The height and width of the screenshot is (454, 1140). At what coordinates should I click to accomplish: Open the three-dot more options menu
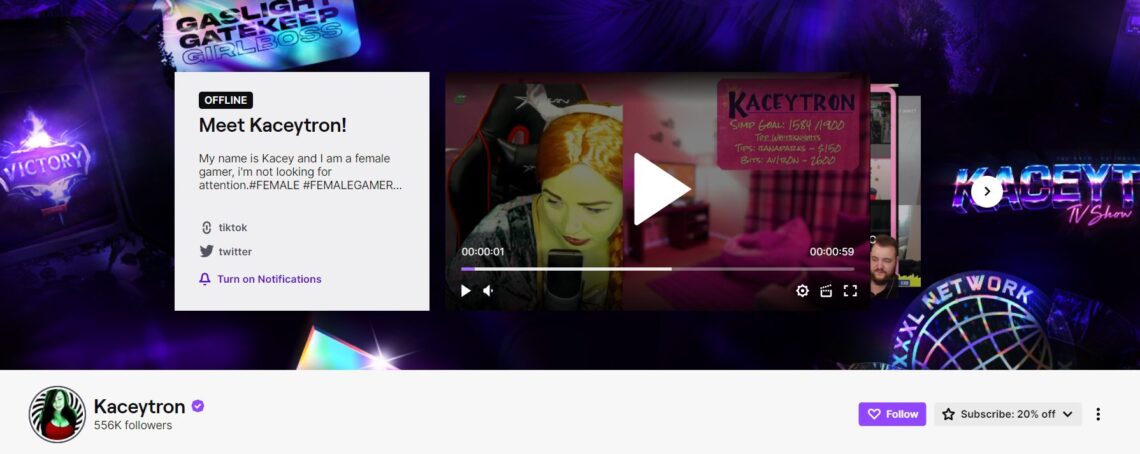point(1098,414)
